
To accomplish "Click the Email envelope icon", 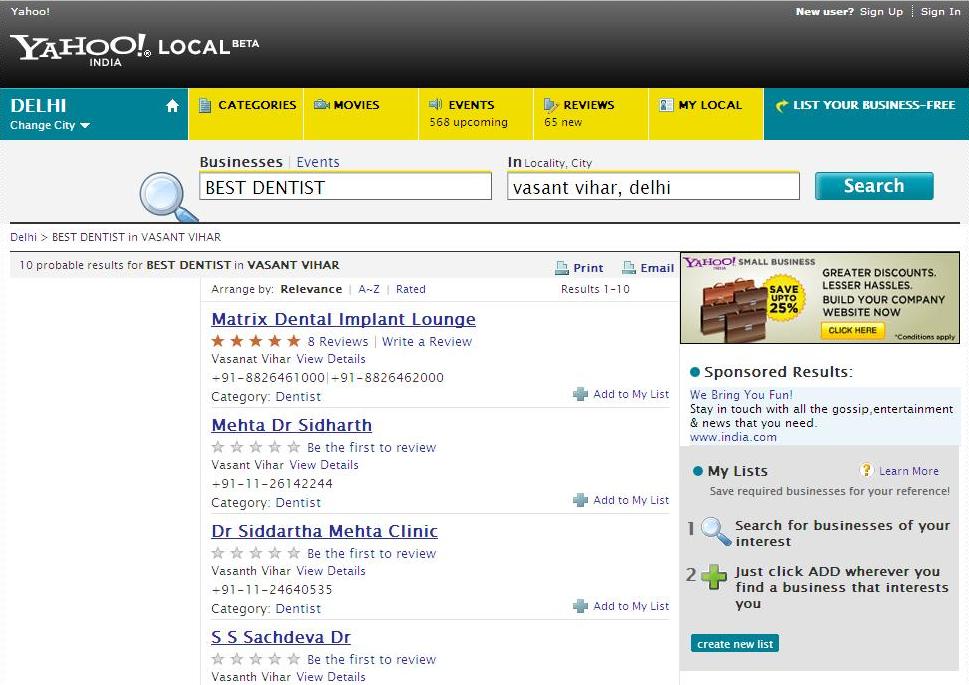I will [629, 268].
